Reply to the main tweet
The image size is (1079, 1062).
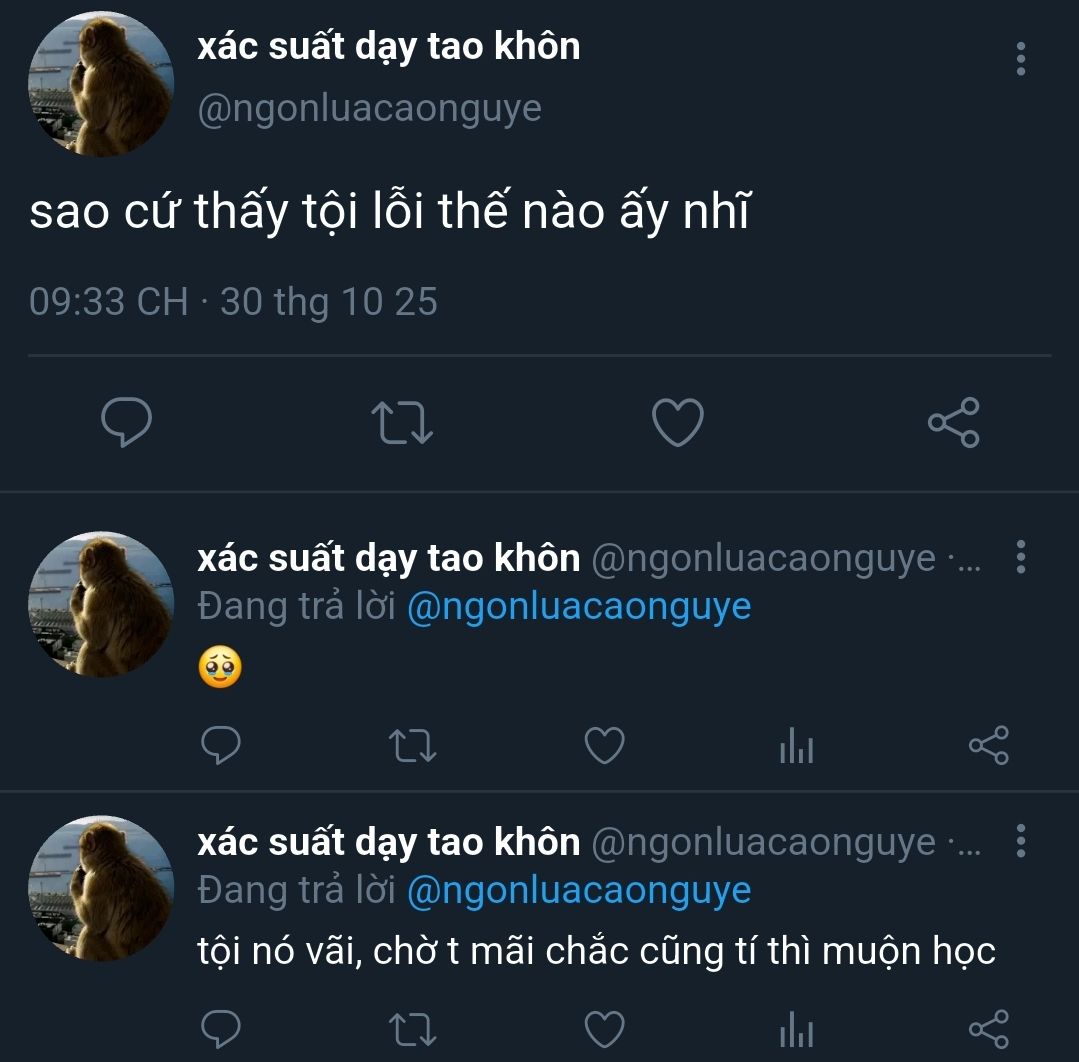click(127, 423)
